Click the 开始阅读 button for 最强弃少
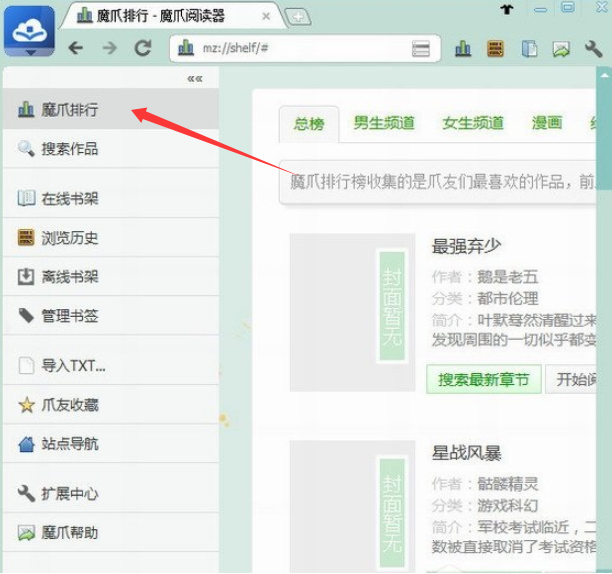 (571, 379)
